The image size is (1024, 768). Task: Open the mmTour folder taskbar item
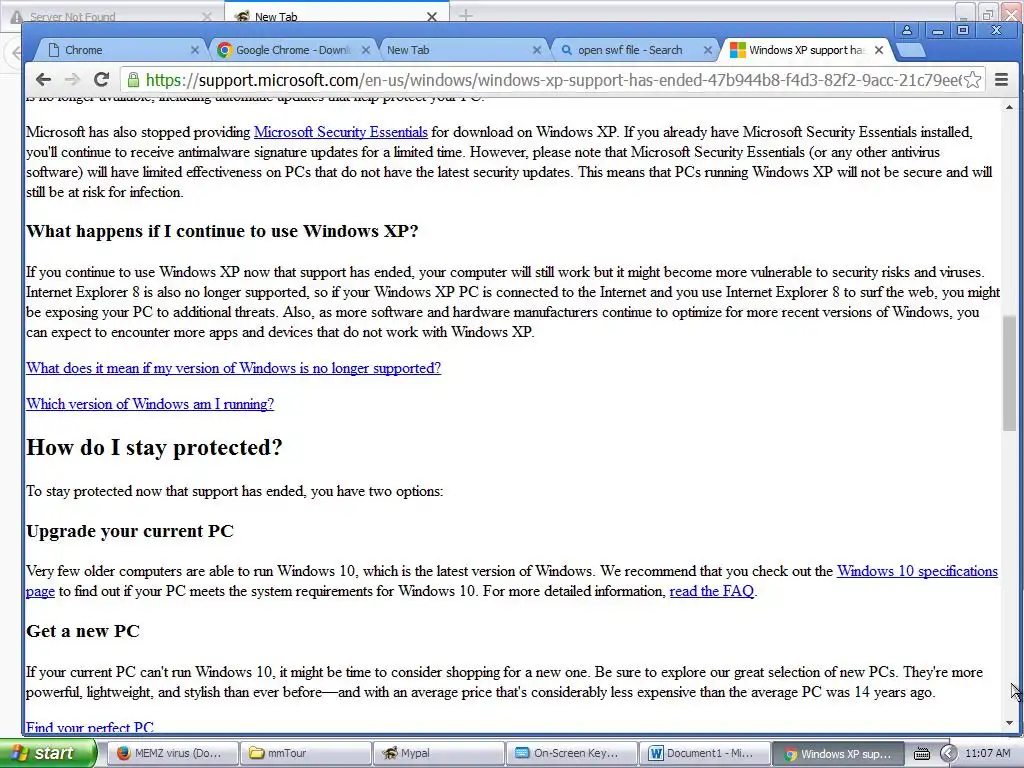(305, 753)
